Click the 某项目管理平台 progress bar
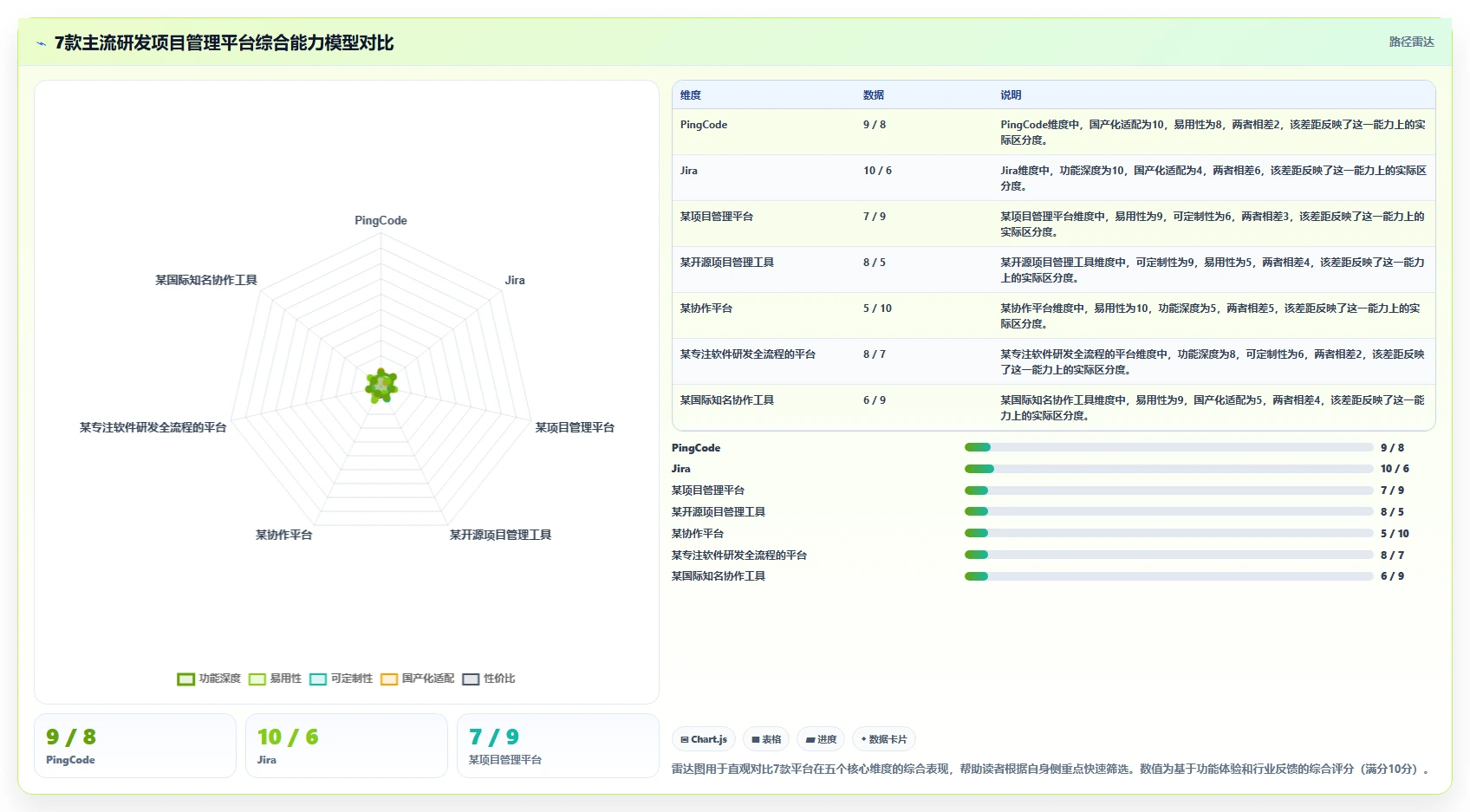The height and width of the screenshot is (812, 1470). [x=1169, y=490]
